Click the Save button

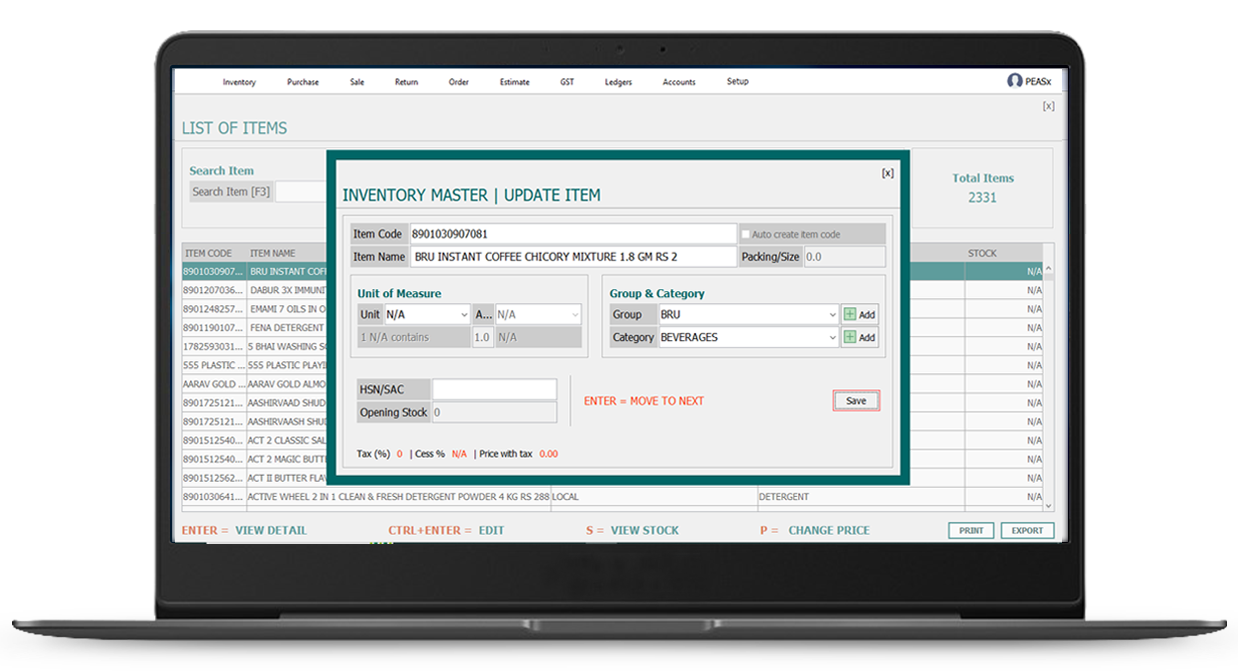point(856,401)
